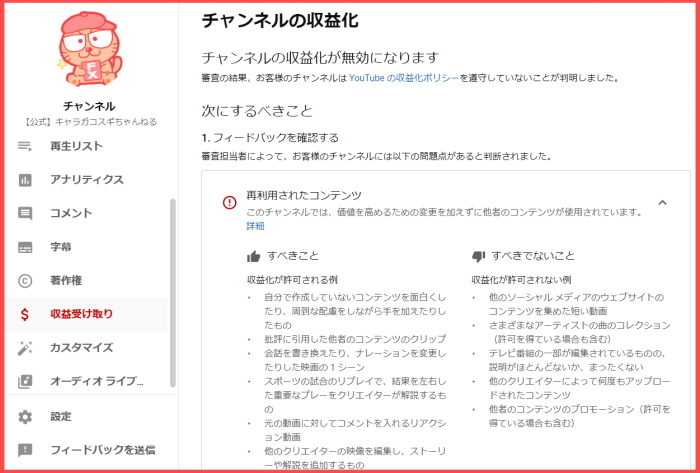Viewport: 700px width, 473px height.
Task: Click the red dollar sign icon
Action: [x=25, y=314]
